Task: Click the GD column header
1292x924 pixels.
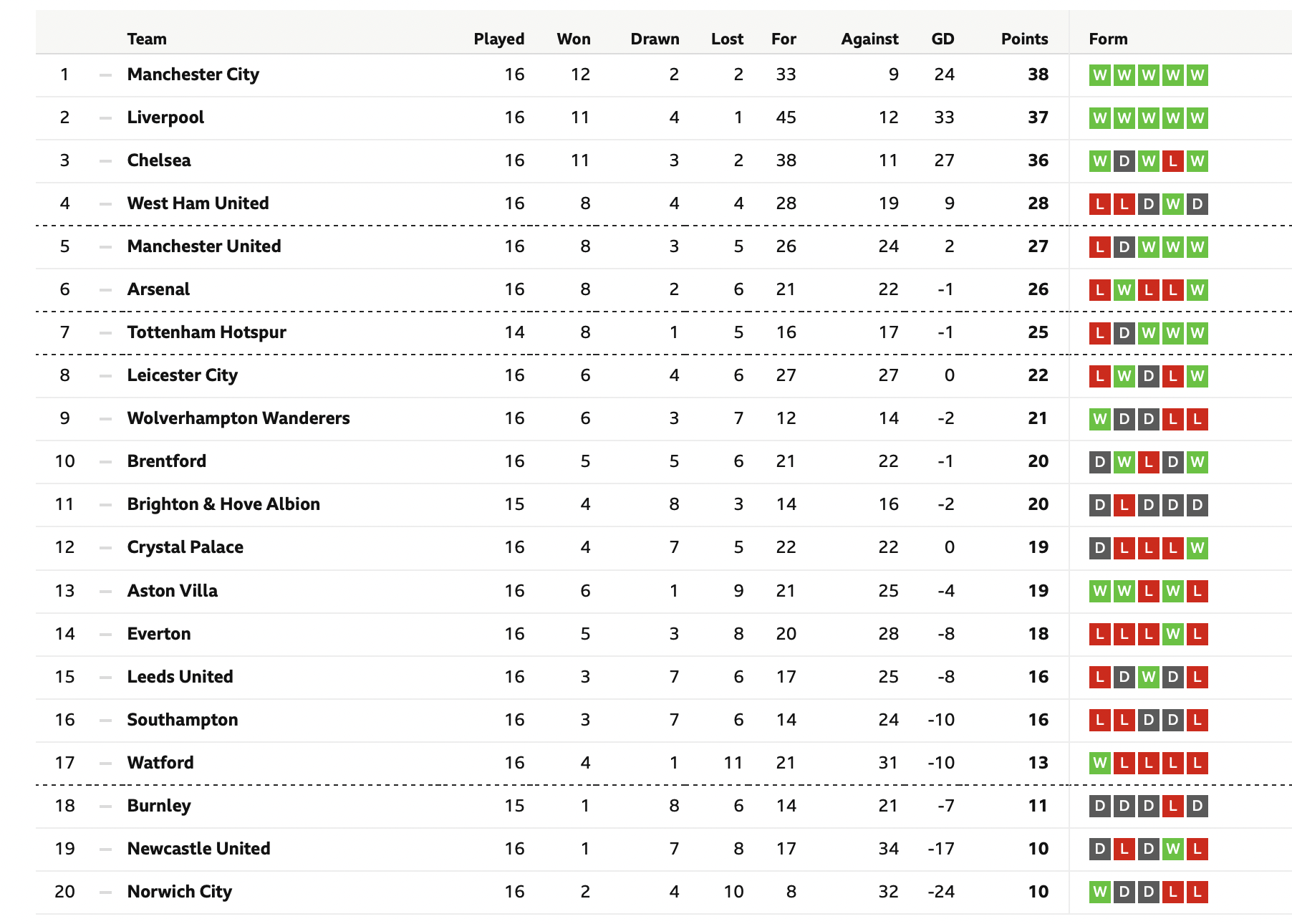Action: pyautogui.click(x=943, y=39)
